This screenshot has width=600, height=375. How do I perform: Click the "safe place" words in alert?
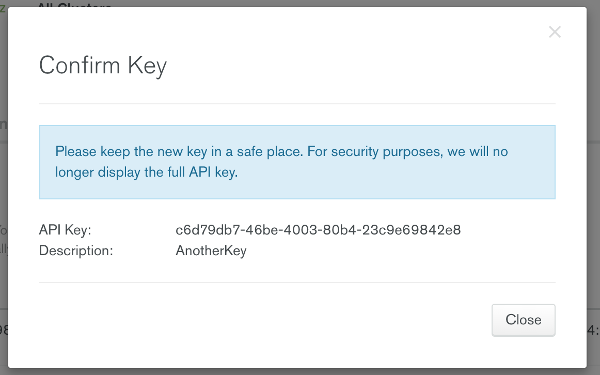click(x=270, y=152)
